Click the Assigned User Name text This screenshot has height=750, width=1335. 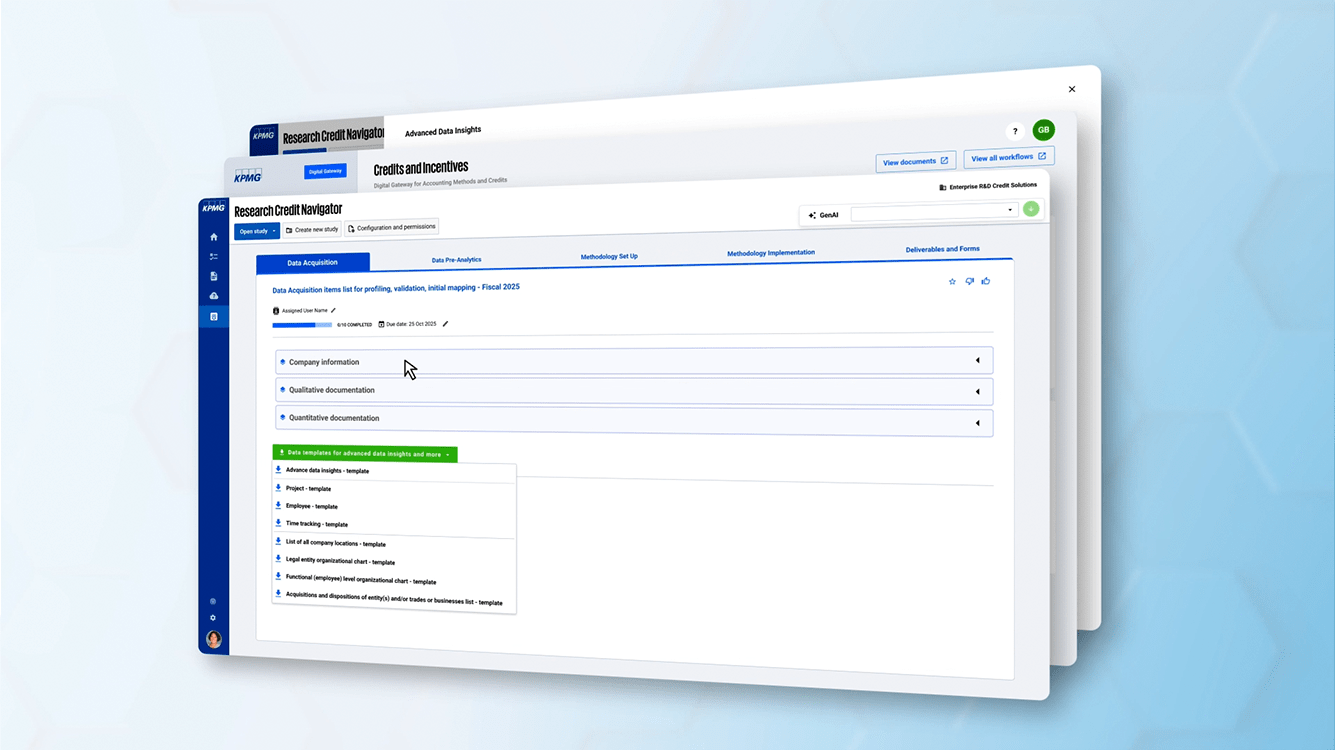tap(304, 311)
